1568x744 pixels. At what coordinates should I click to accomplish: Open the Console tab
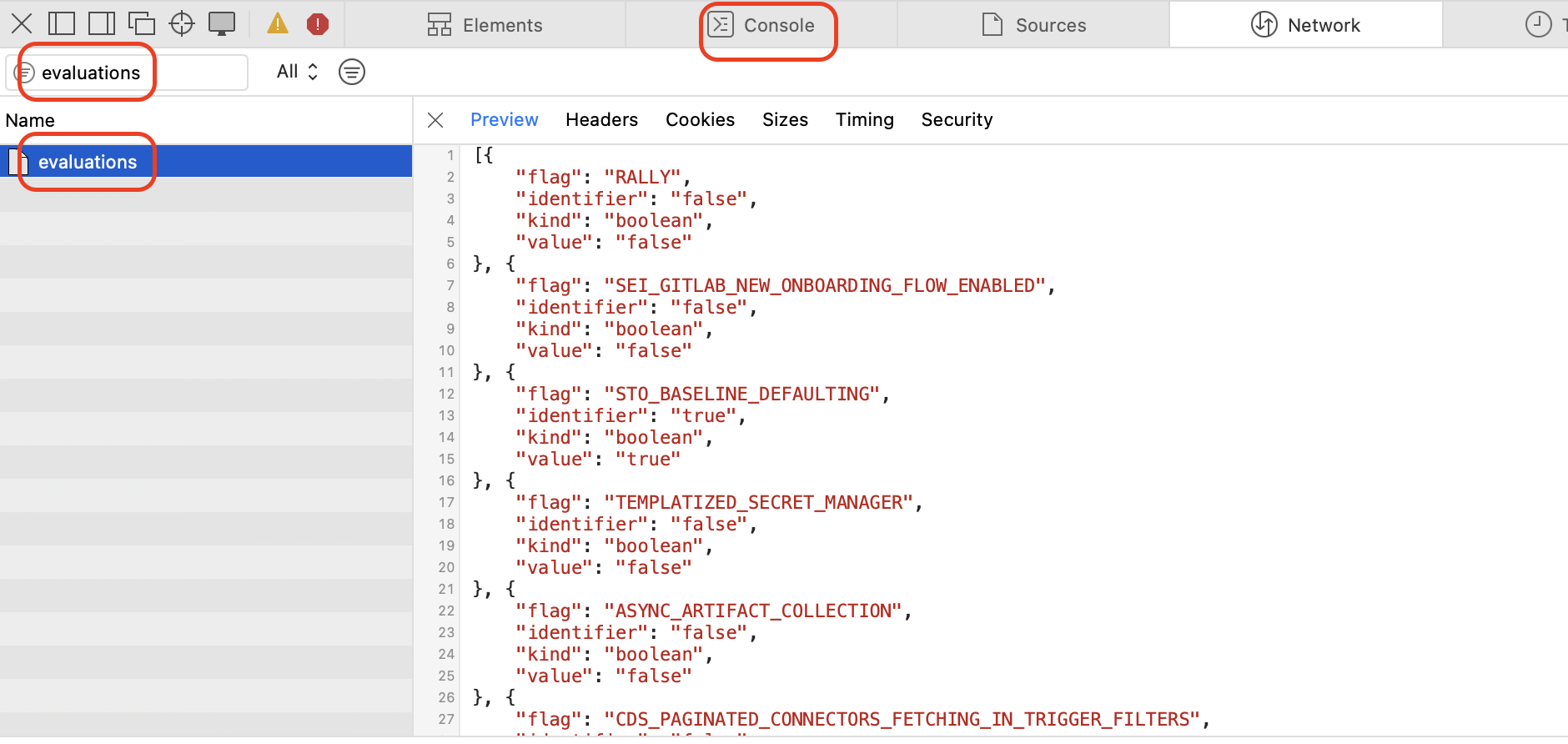761,25
